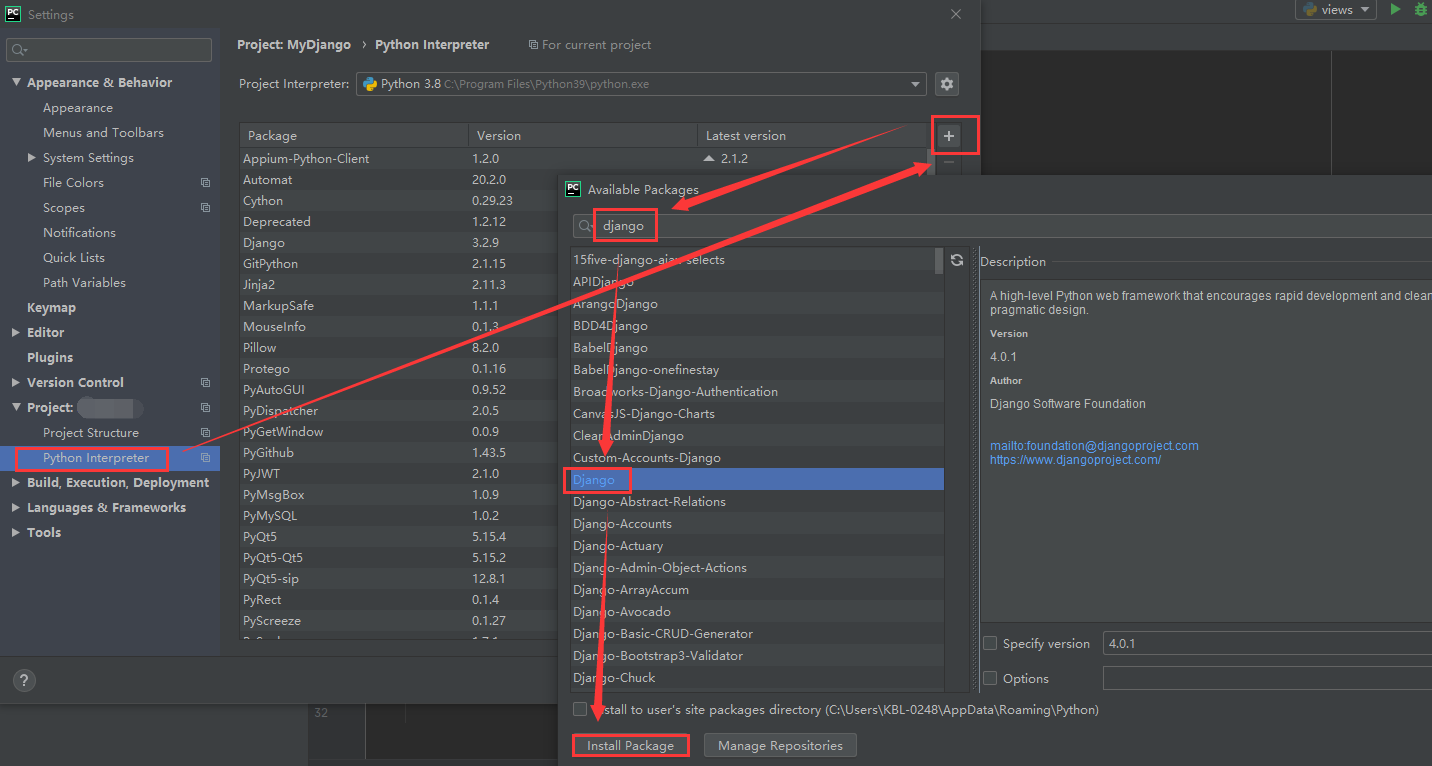Click the Settings search field

[x=109, y=50]
